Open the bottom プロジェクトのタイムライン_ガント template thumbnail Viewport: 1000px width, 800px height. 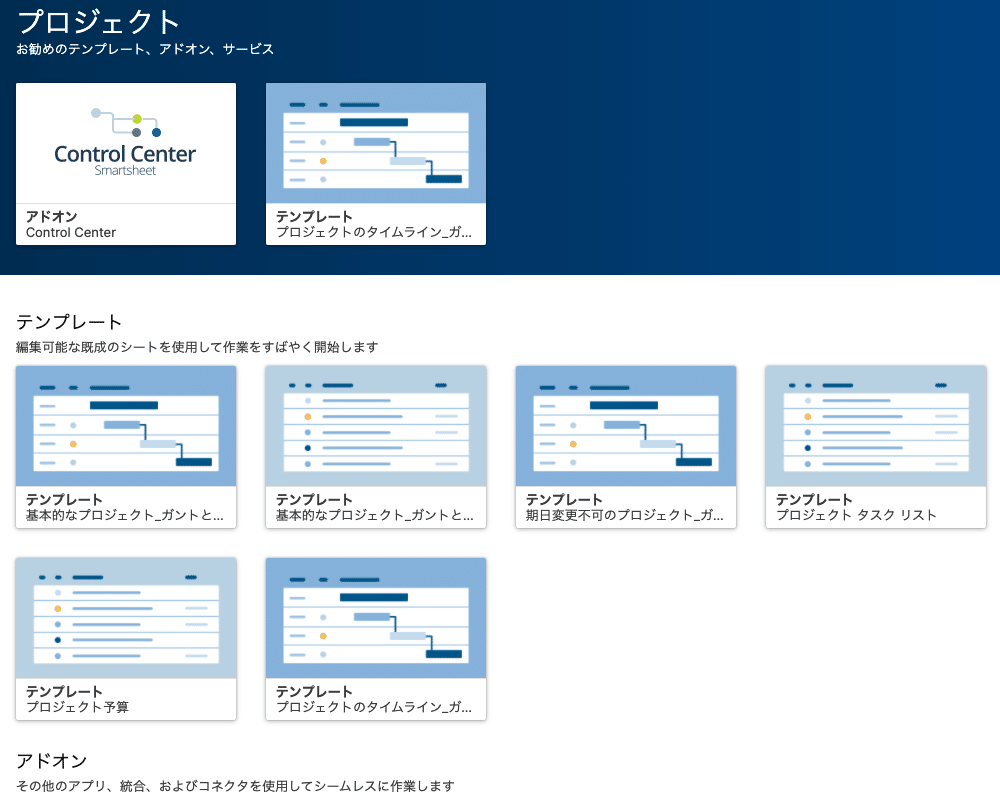375,619
